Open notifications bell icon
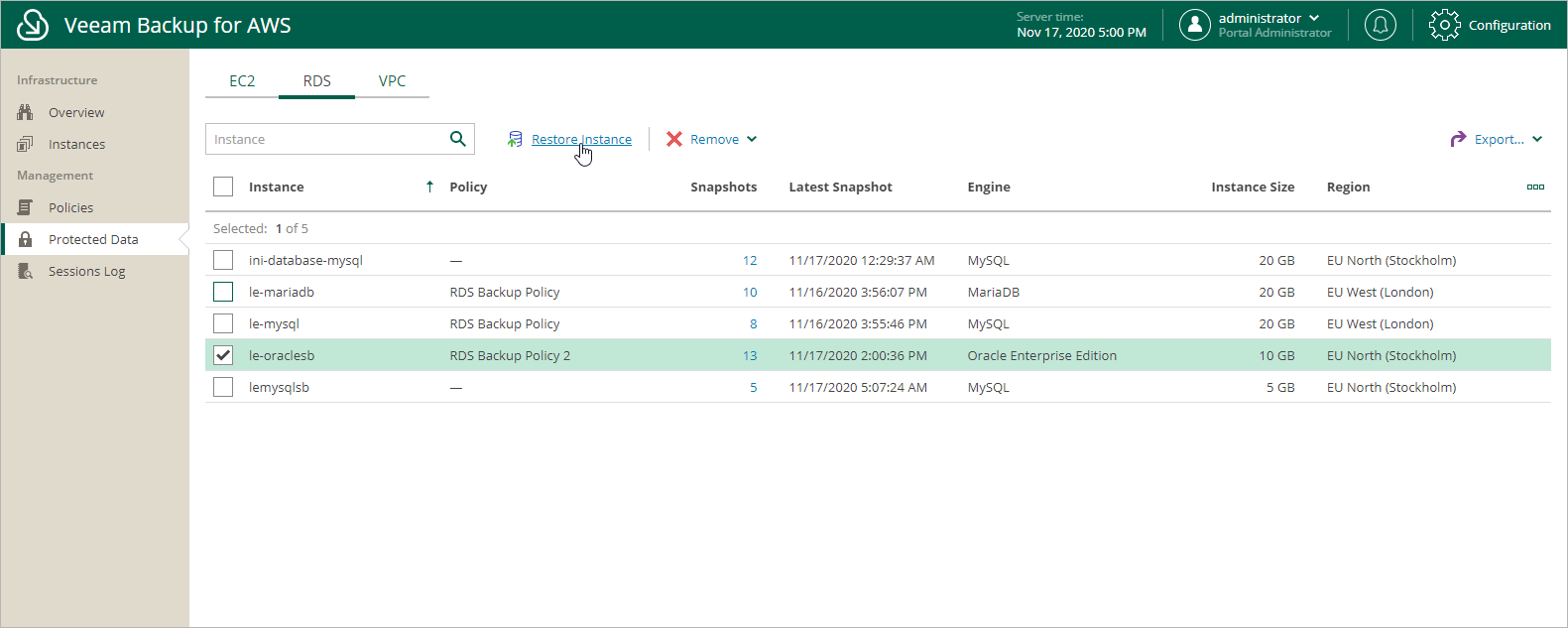This screenshot has width=1568, height=628. click(1380, 25)
